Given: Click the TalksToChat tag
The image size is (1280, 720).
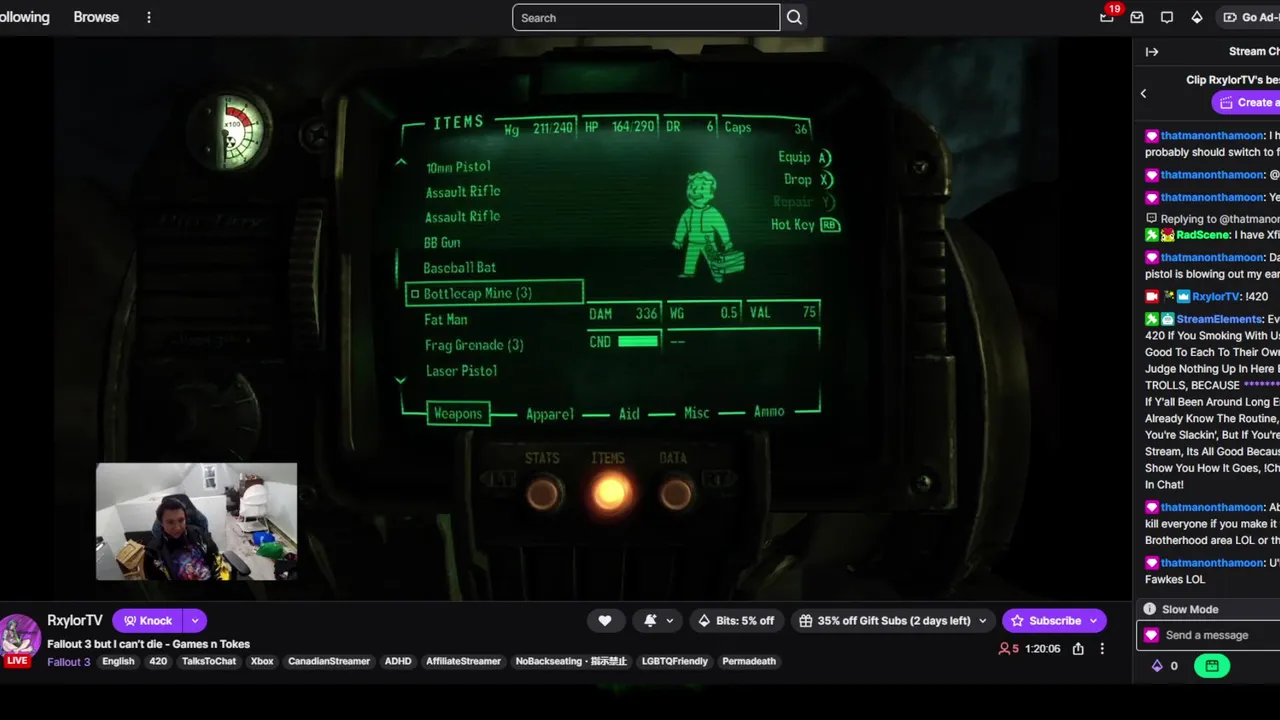Looking at the screenshot, I should tap(209, 661).
